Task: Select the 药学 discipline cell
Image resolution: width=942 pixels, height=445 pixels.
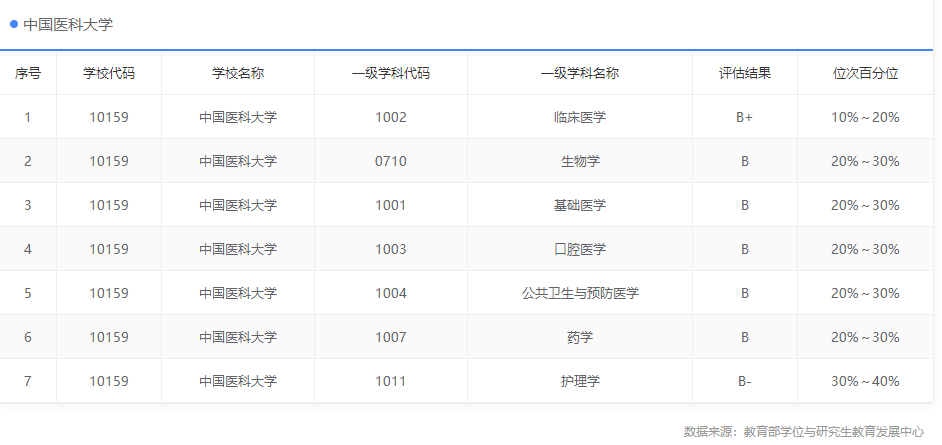Action: (580, 337)
